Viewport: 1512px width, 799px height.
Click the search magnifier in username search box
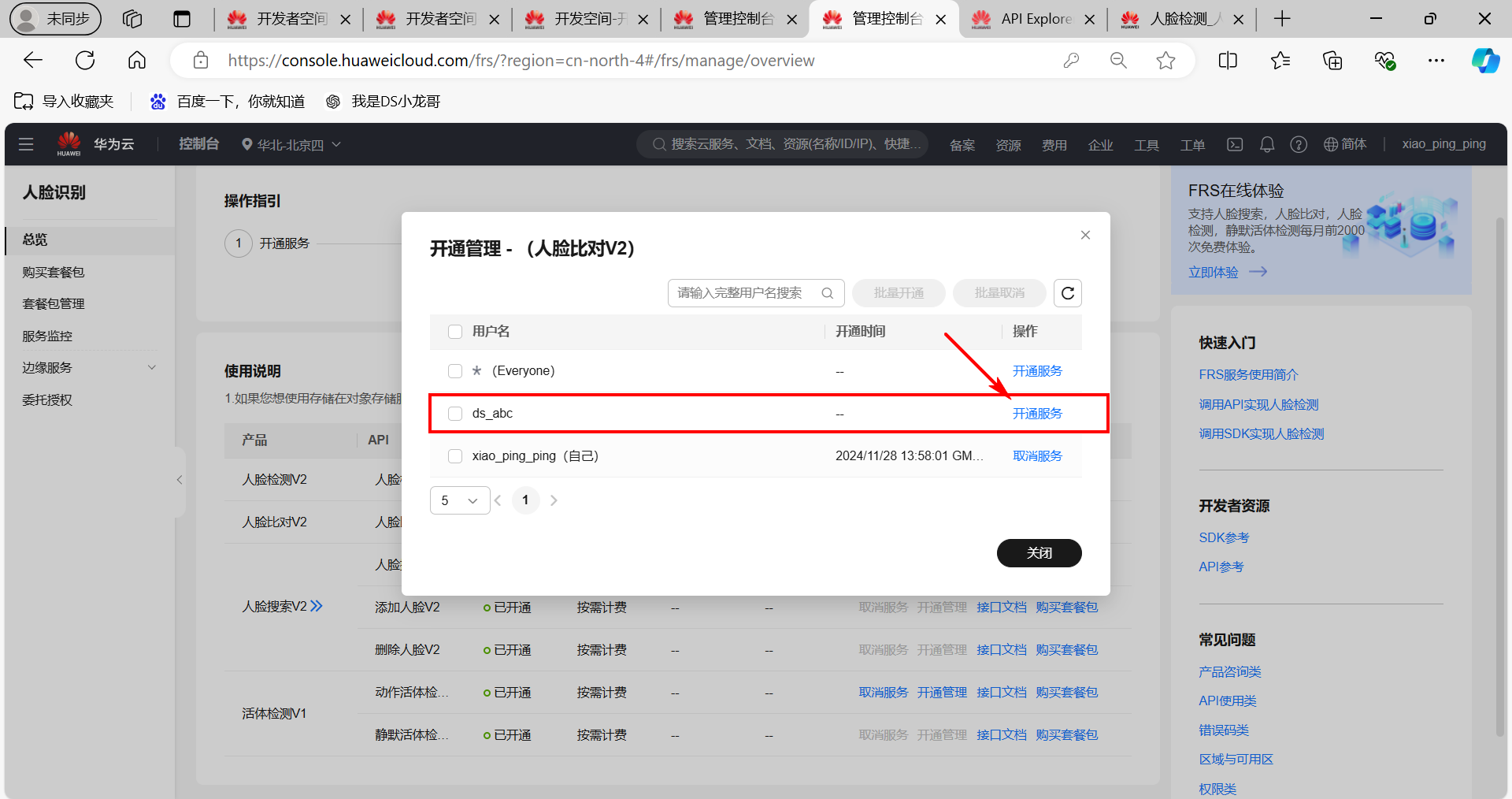[x=827, y=293]
